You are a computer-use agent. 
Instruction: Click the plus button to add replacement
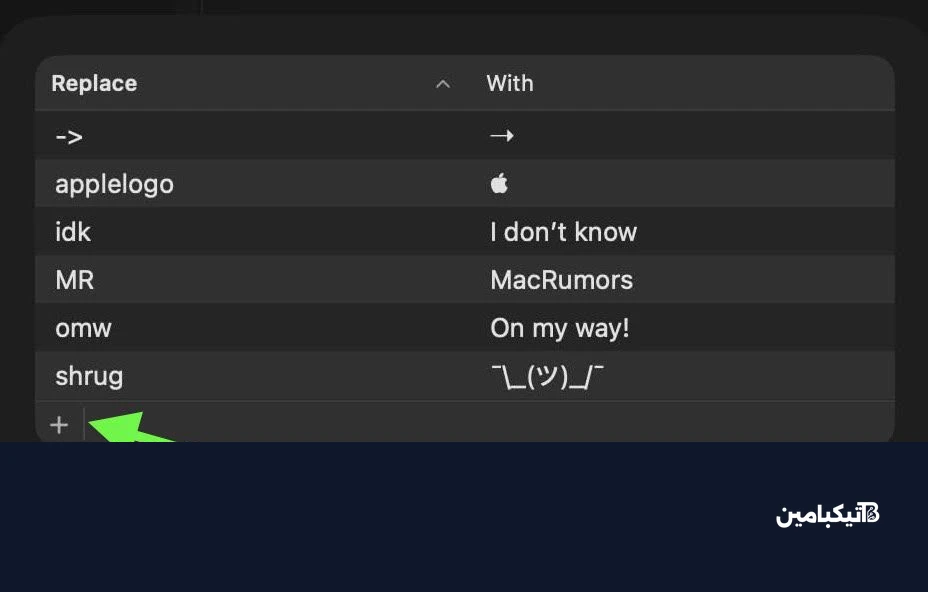click(59, 425)
